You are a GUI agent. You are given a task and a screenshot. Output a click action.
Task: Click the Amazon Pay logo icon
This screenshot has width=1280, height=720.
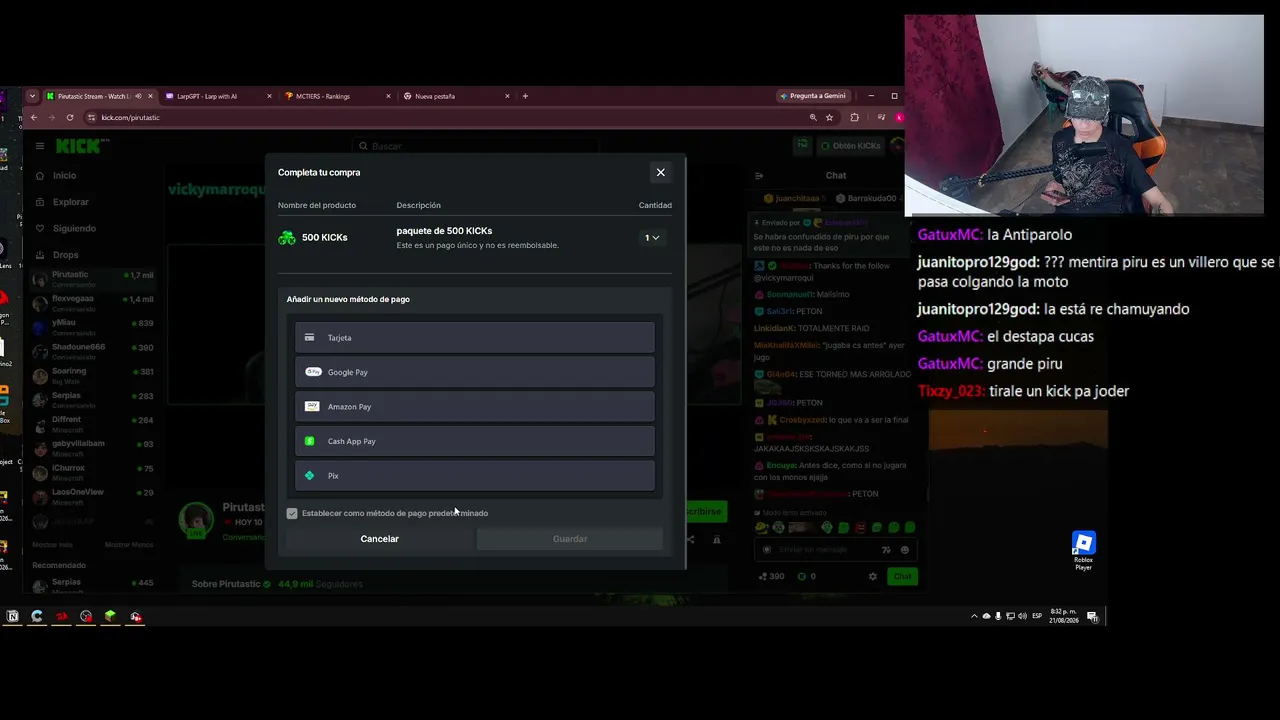click(312, 407)
